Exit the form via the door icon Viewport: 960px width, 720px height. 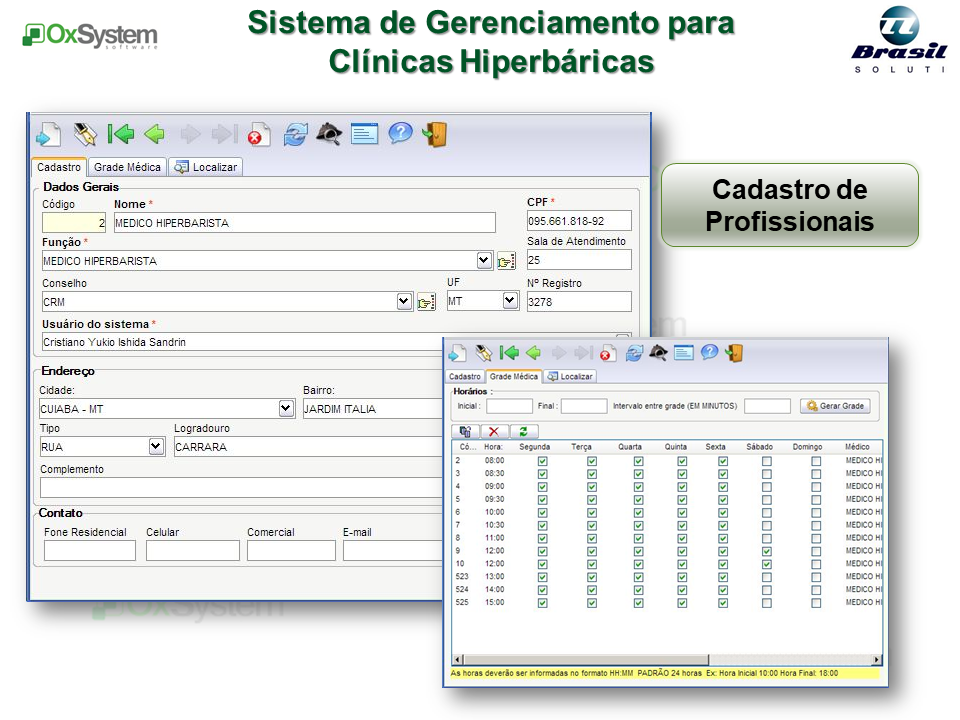click(x=437, y=133)
